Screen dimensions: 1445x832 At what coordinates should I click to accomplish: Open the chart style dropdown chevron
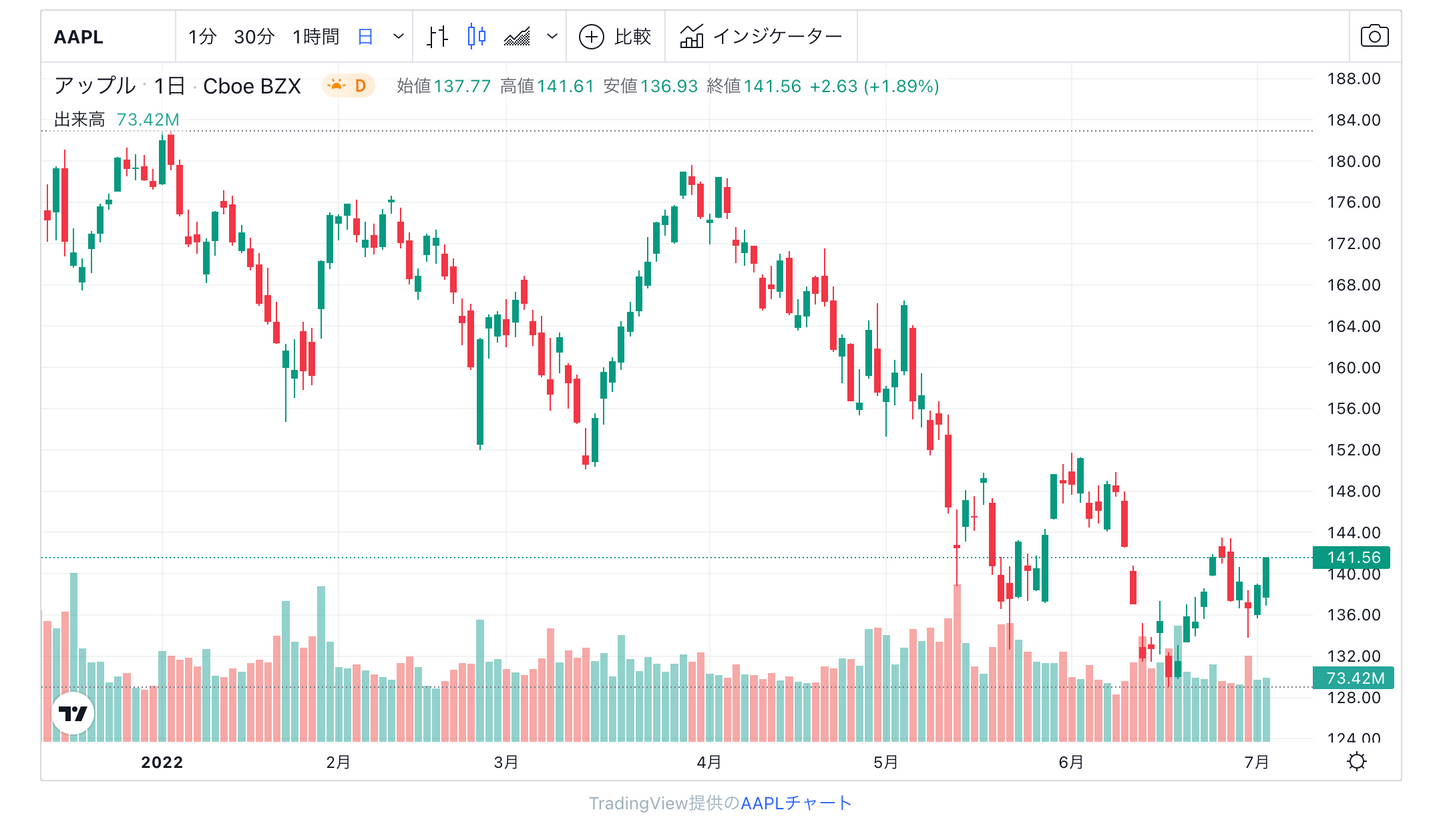550,35
